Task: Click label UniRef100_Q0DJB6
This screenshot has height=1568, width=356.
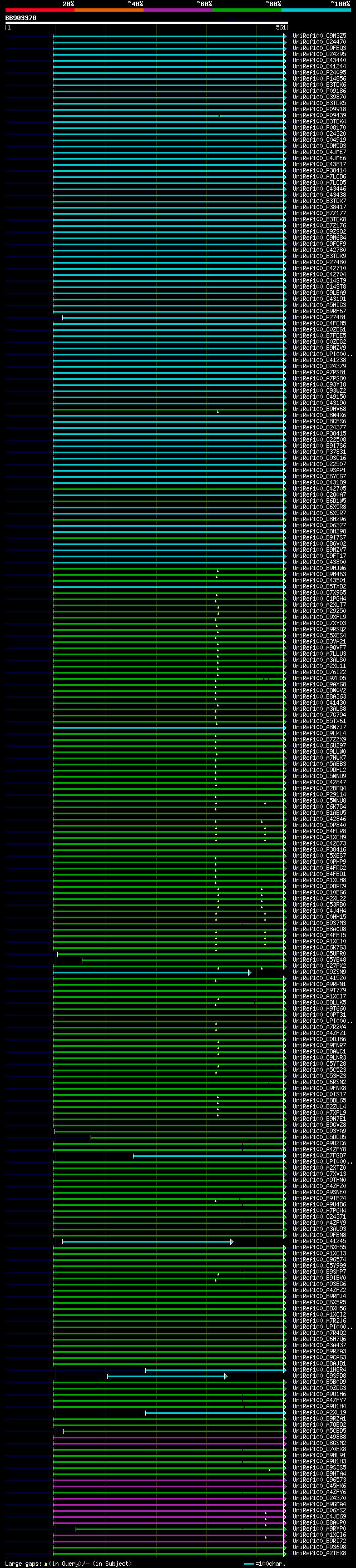Action: [319, 1040]
